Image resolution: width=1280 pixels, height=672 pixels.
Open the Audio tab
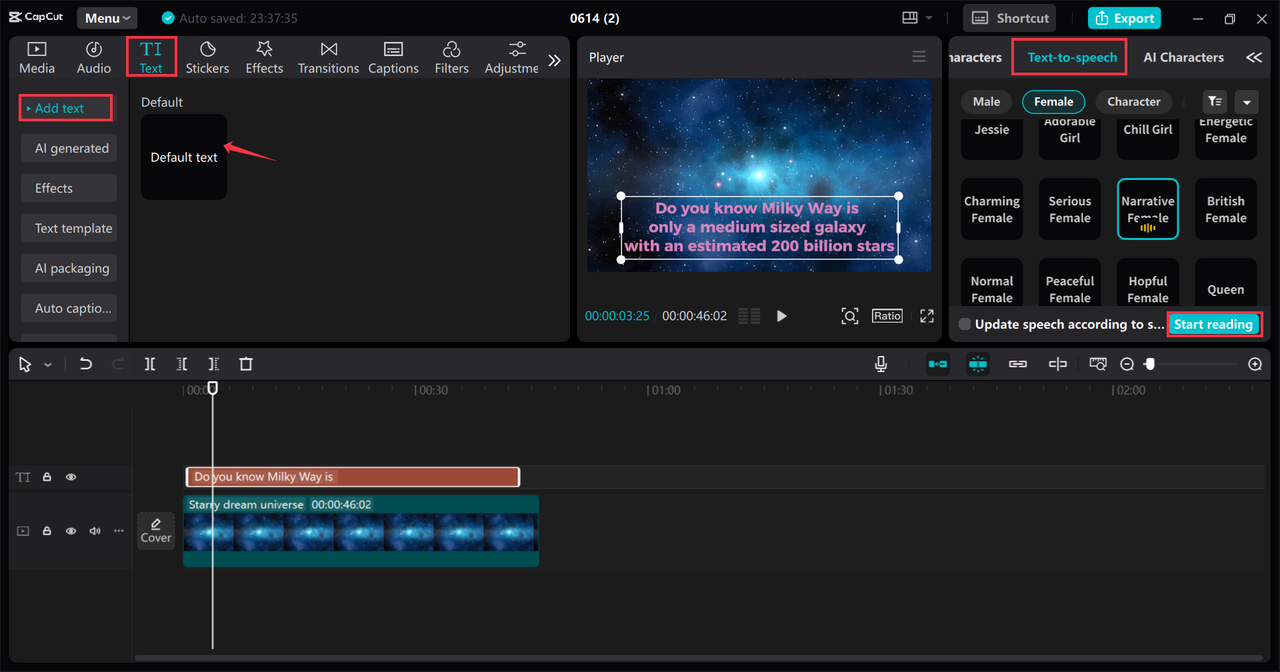[94, 58]
